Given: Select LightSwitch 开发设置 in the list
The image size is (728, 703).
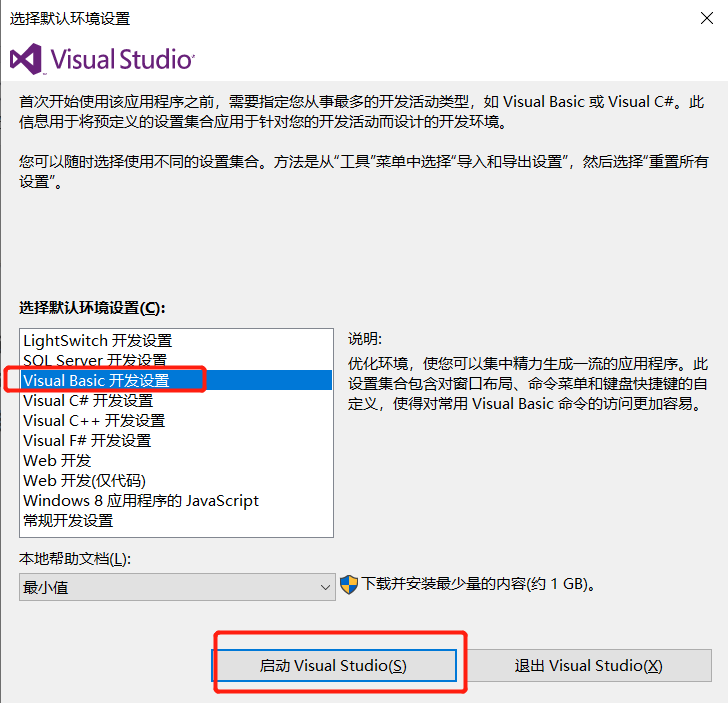Looking at the screenshot, I should click(176, 340).
